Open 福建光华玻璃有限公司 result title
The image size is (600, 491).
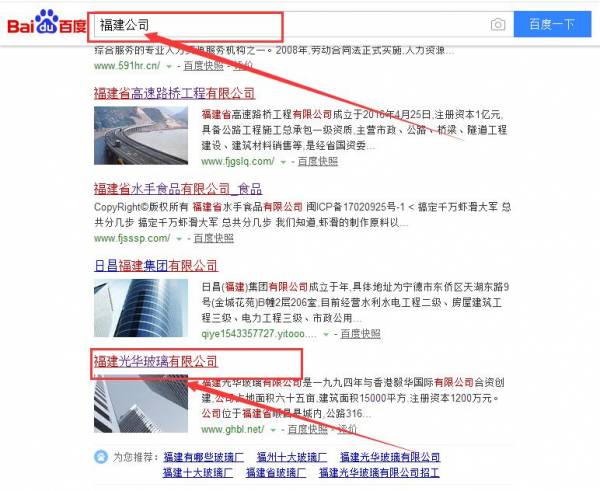156,361
